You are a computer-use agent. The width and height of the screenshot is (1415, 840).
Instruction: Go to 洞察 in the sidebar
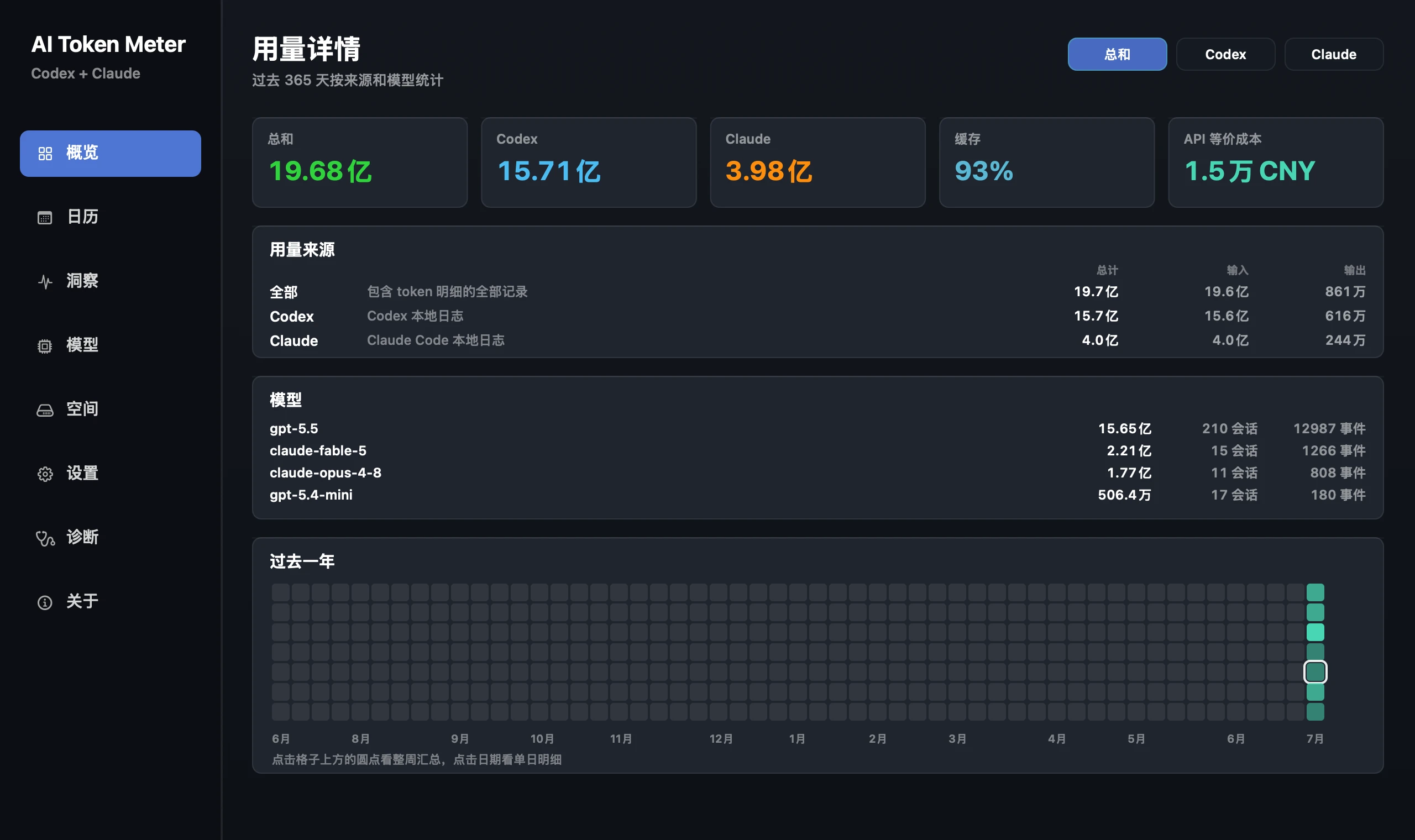(111, 281)
